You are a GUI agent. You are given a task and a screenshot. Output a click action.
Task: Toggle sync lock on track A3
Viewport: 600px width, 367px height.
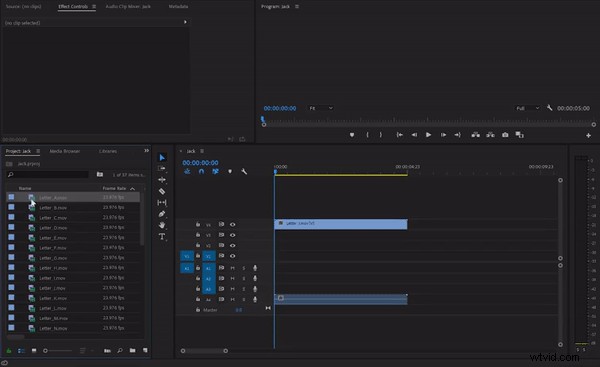[x=221, y=289]
